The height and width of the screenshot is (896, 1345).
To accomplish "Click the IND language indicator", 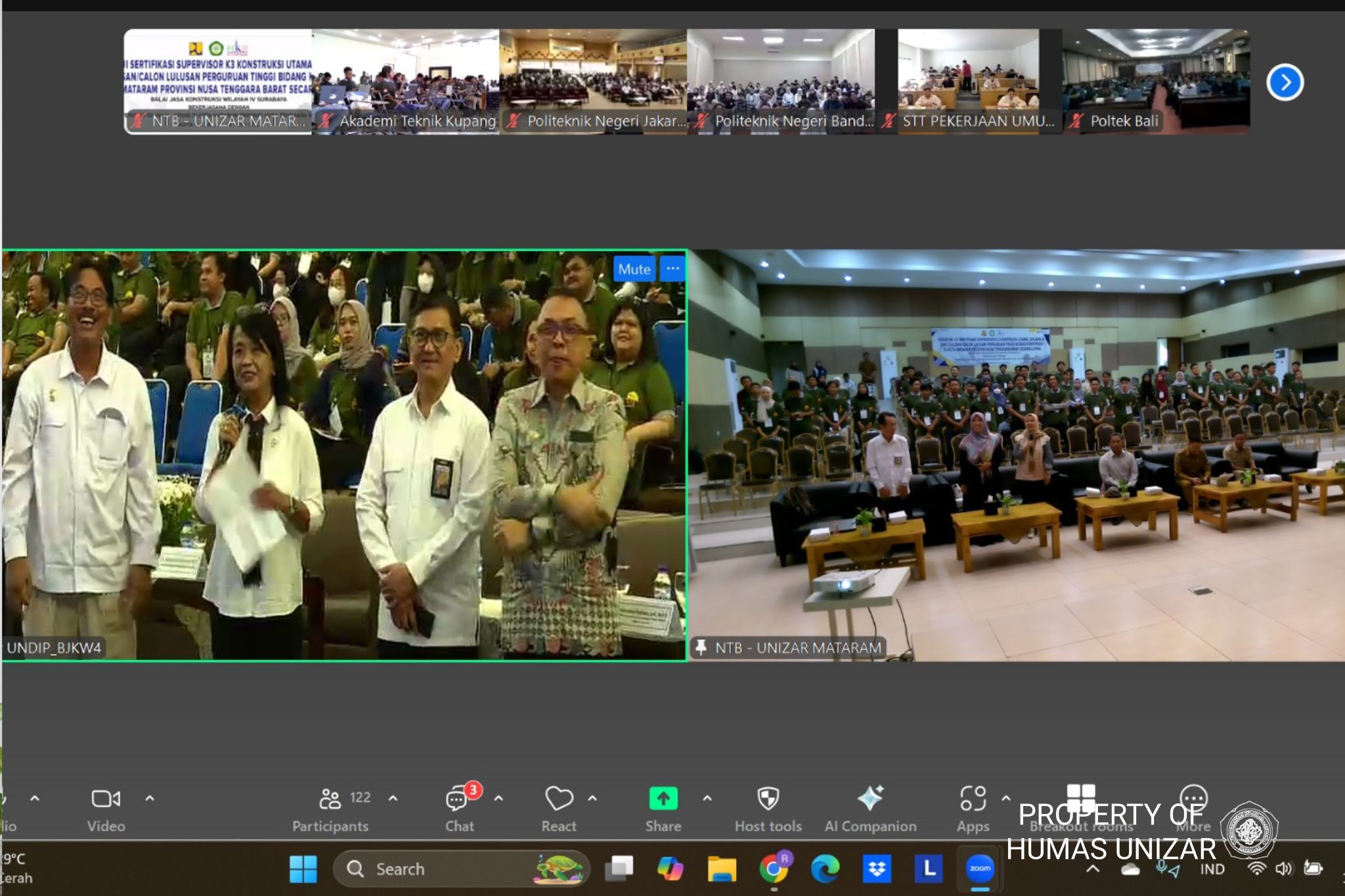I will (x=1212, y=869).
